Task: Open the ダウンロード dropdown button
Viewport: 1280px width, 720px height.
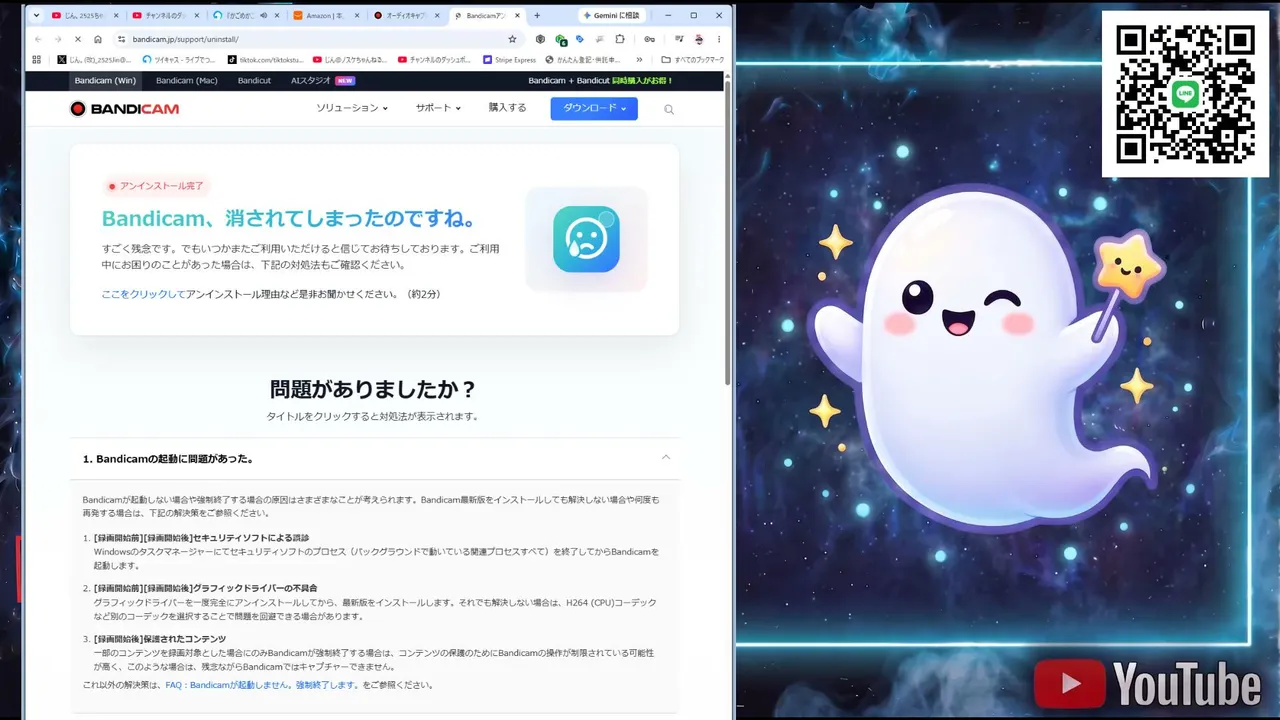Action: [594, 108]
